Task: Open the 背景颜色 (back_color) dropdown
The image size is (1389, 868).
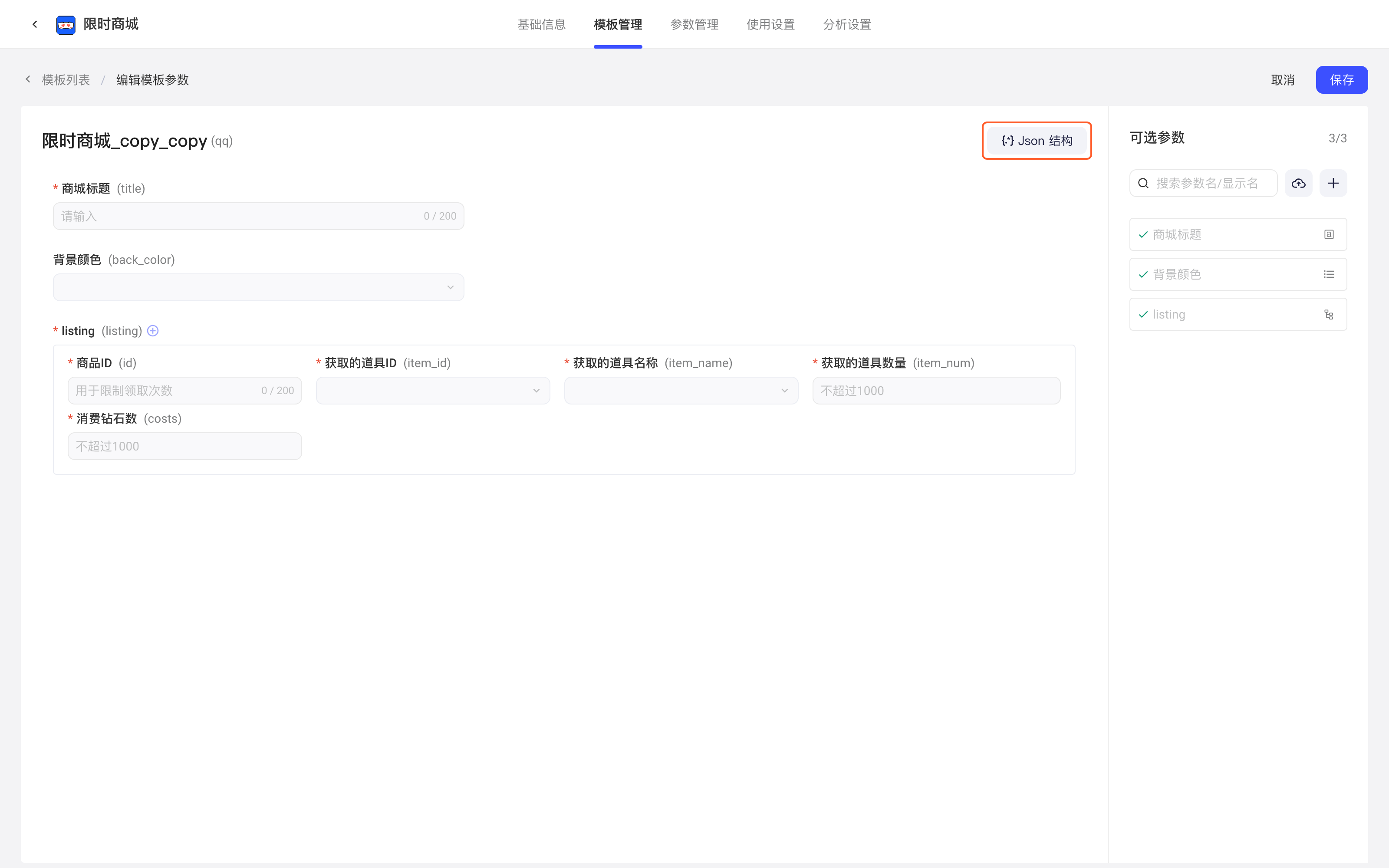Action: (258, 287)
